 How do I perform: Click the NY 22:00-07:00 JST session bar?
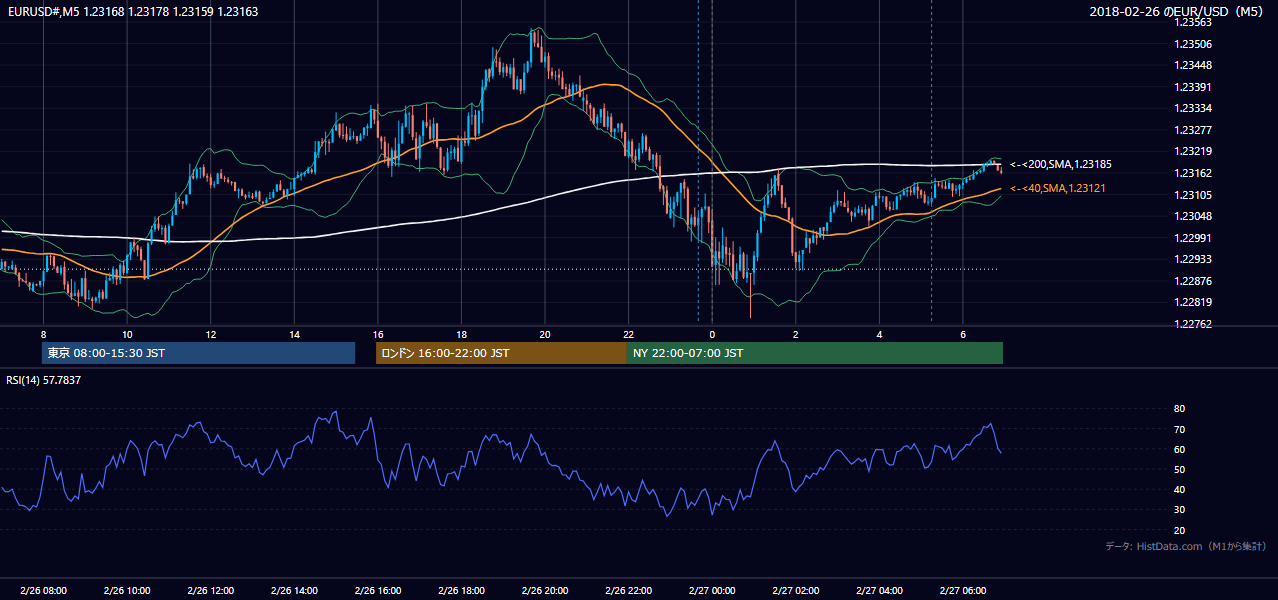tap(815, 353)
